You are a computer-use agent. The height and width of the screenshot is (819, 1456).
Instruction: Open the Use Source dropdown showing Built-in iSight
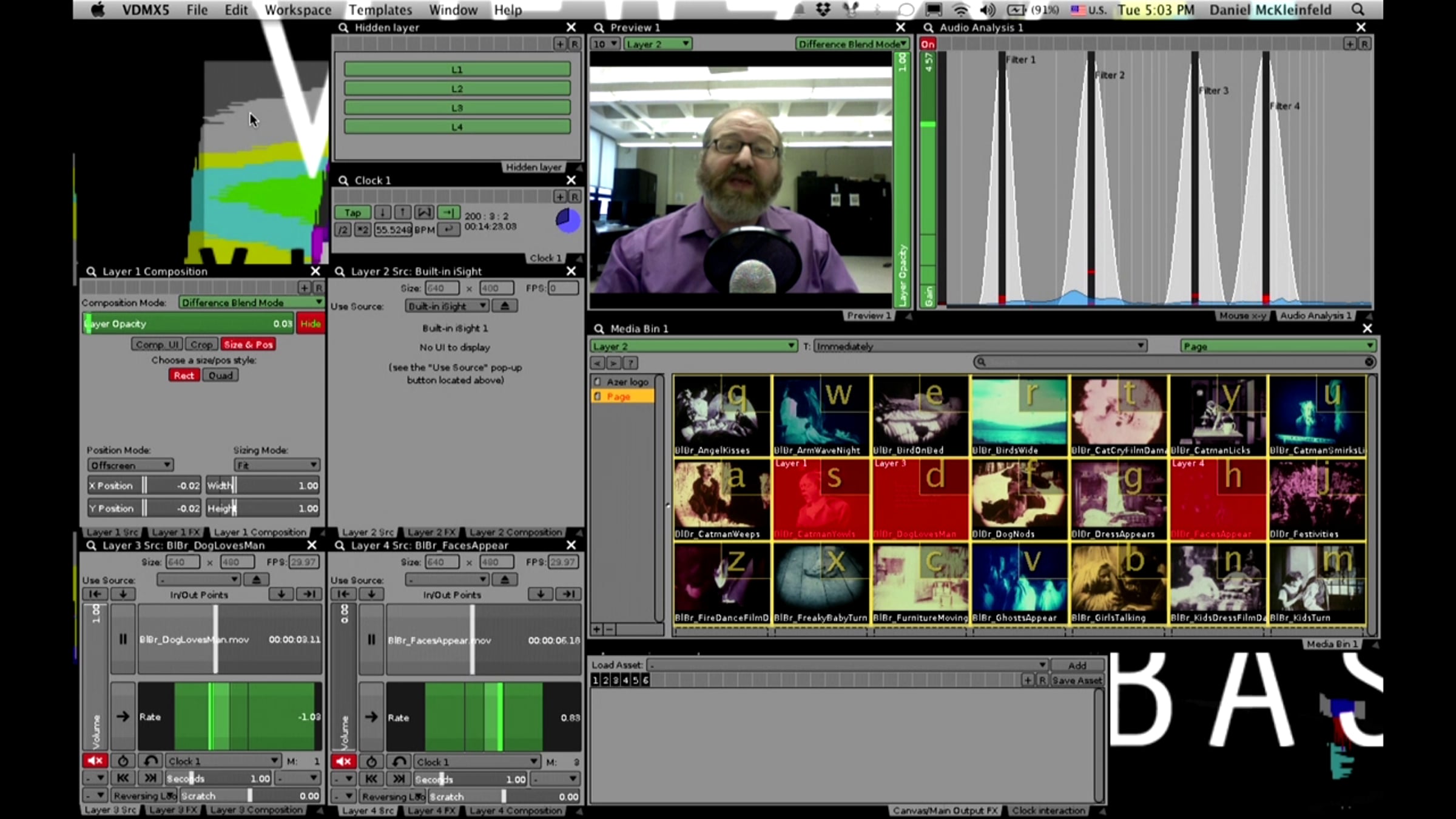coord(447,306)
